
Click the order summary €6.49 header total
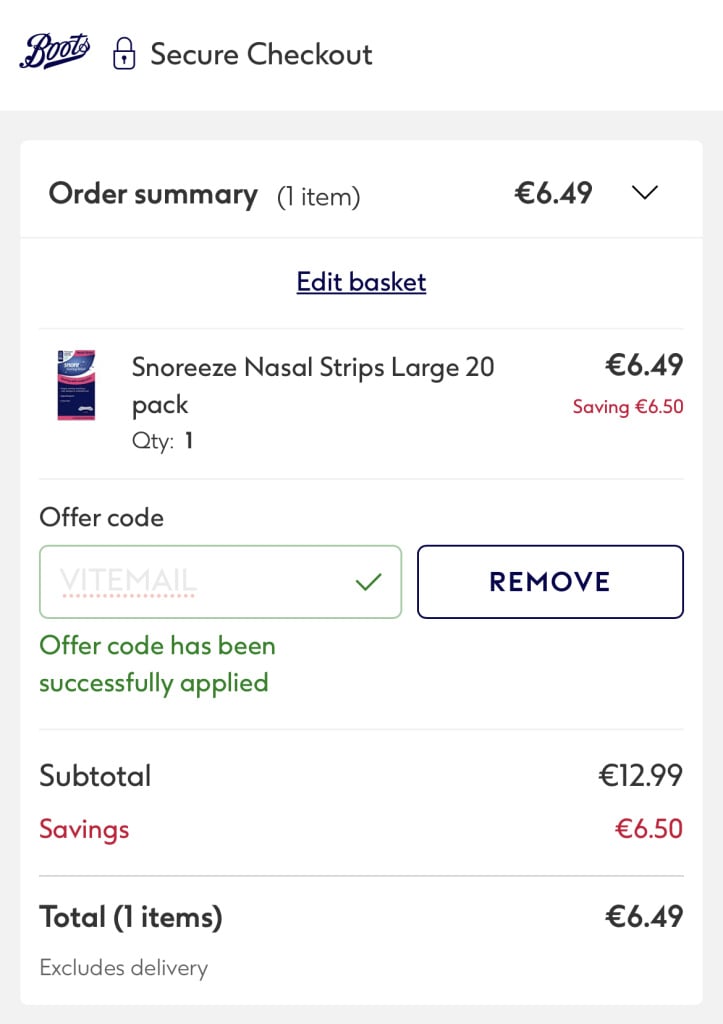click(553, 193)
